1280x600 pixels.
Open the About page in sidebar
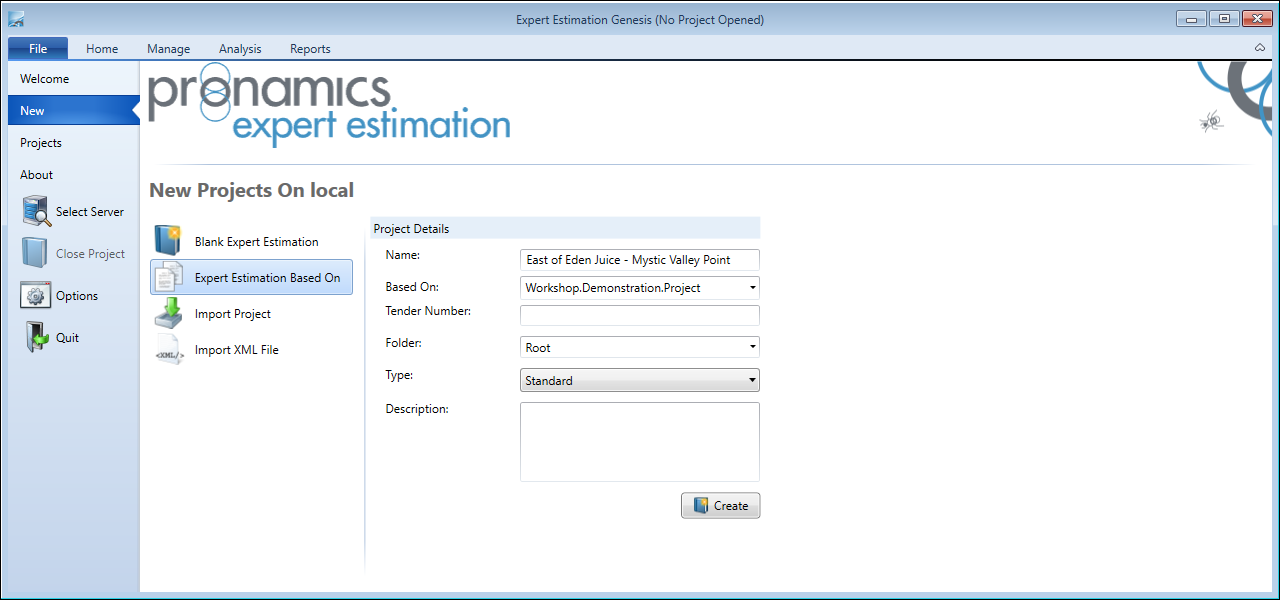point(37,175)
